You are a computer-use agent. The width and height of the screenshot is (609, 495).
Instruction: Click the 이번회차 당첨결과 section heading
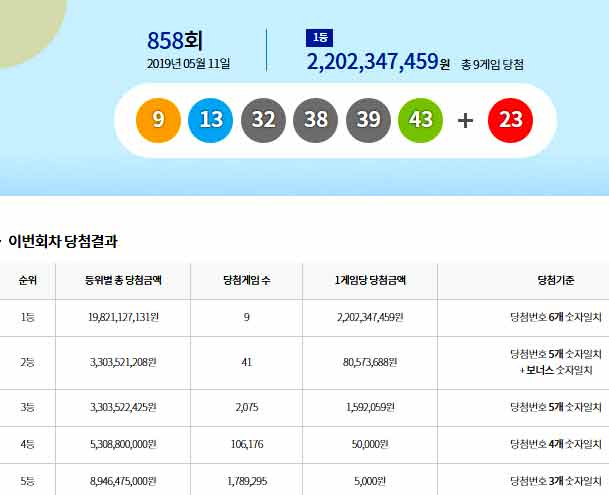(x=63, y=241)
